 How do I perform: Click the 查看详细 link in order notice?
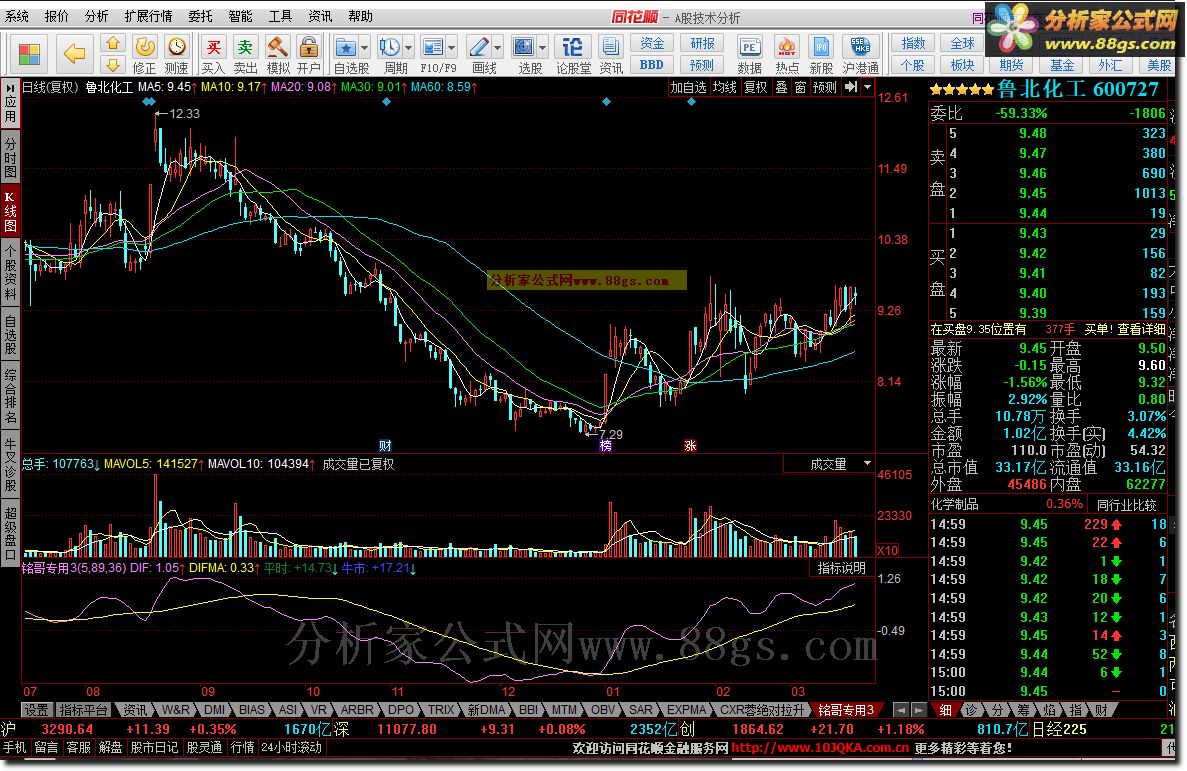pyautogui.click(x=1142, y=329)
